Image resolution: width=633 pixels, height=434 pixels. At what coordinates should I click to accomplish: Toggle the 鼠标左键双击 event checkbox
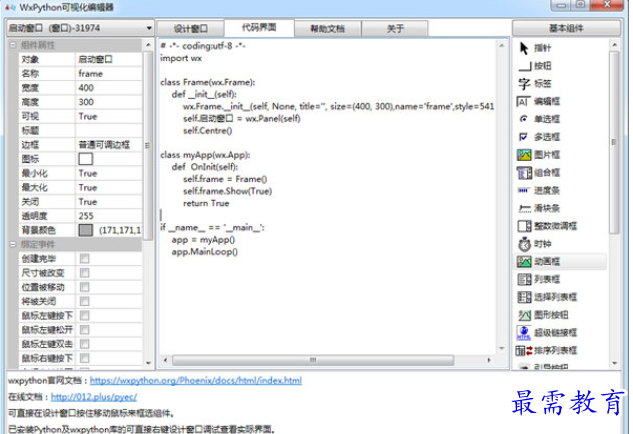point(84,344)
